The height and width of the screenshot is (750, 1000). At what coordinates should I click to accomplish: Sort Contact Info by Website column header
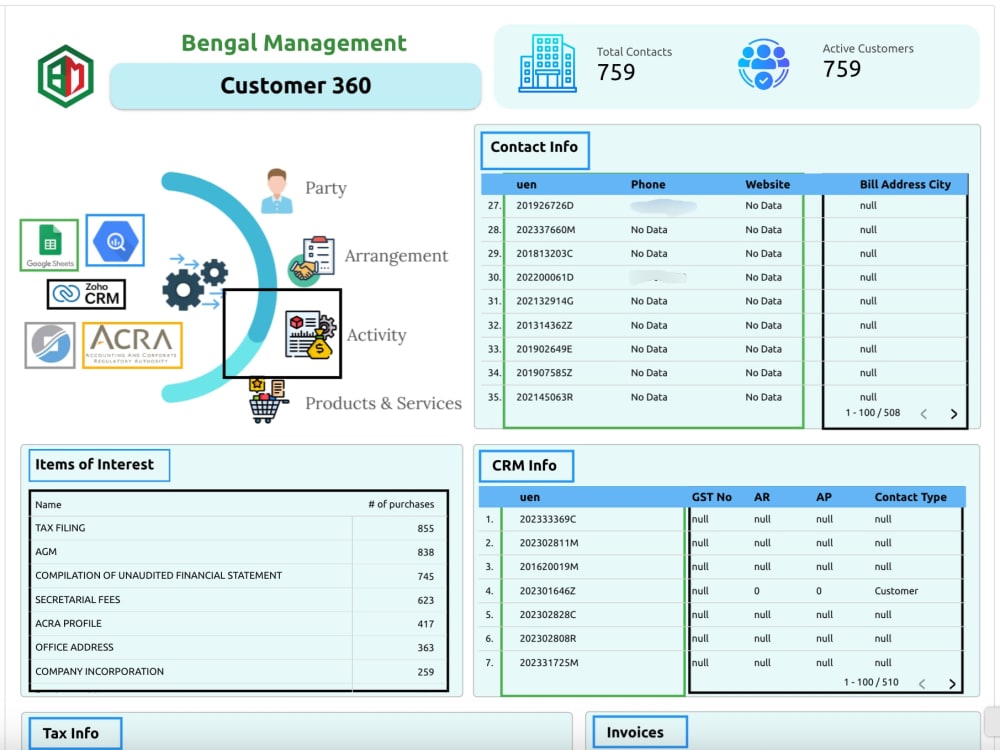point(767,184)
